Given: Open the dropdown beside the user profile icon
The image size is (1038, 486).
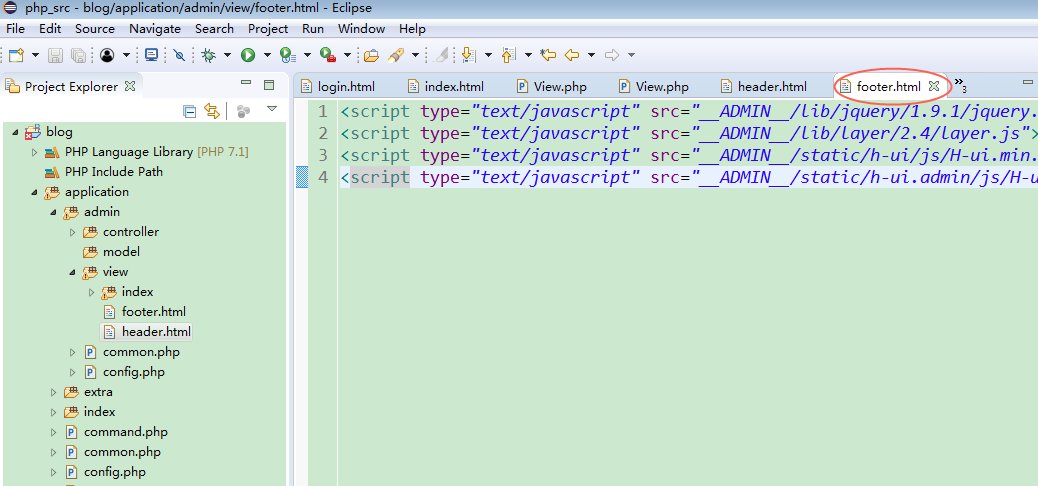Looking at the screenshot, I should pyautogui.click(x=126, y=55).
